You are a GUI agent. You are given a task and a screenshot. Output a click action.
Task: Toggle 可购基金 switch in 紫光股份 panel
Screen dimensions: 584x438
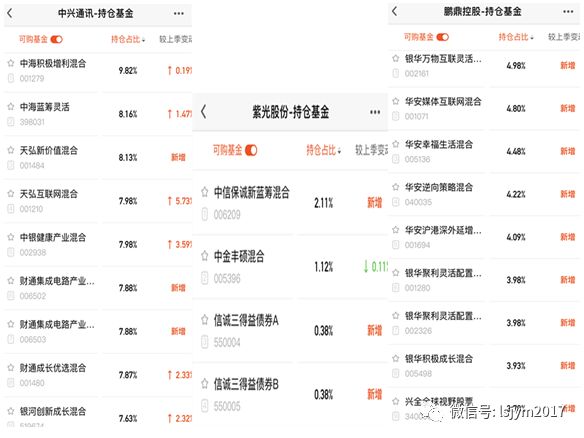coord(251,150)
